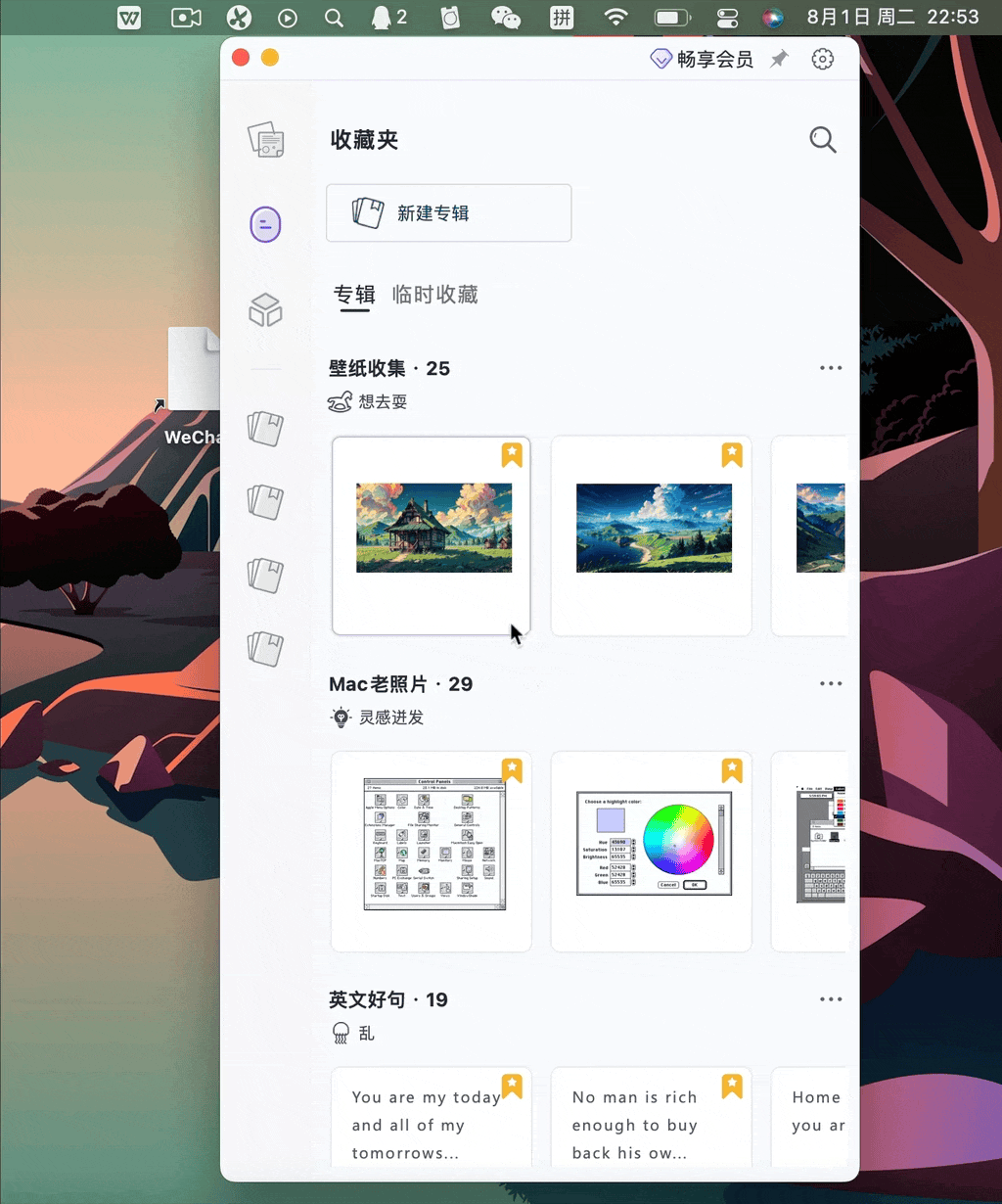Image resolution: width=1002 pixels, height=1204 pixels.
Task: Click the diamond 畅享会员 membership badge
Action: pyautogui.click(x=702, y=59)
